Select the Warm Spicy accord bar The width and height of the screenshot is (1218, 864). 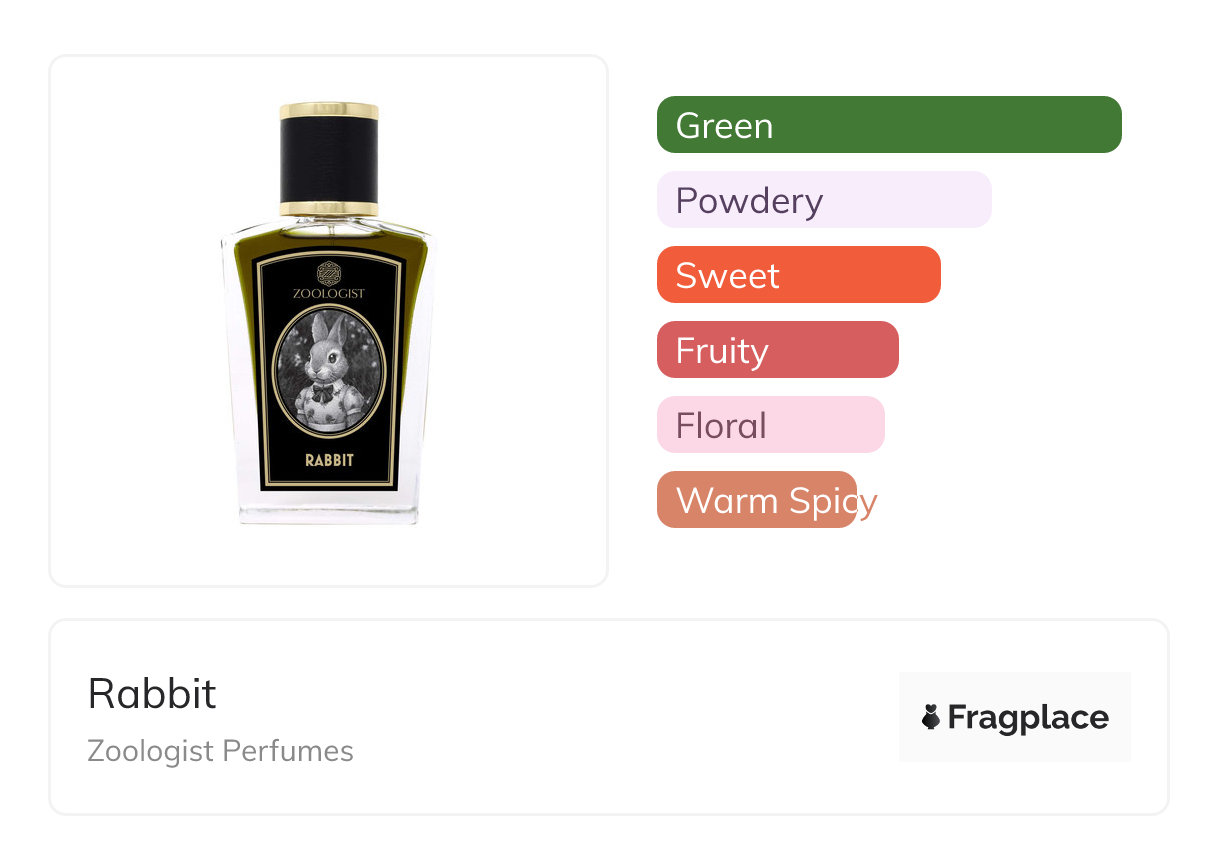click(x=757, y=500)
